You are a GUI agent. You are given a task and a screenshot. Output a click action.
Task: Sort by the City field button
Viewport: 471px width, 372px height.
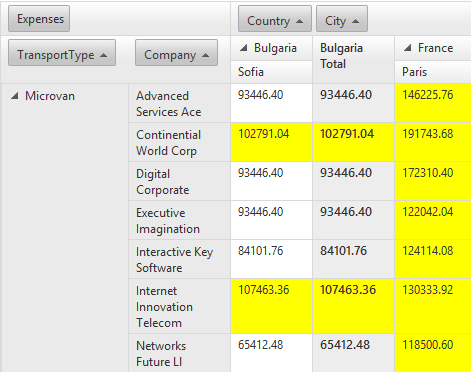[342, 19]
